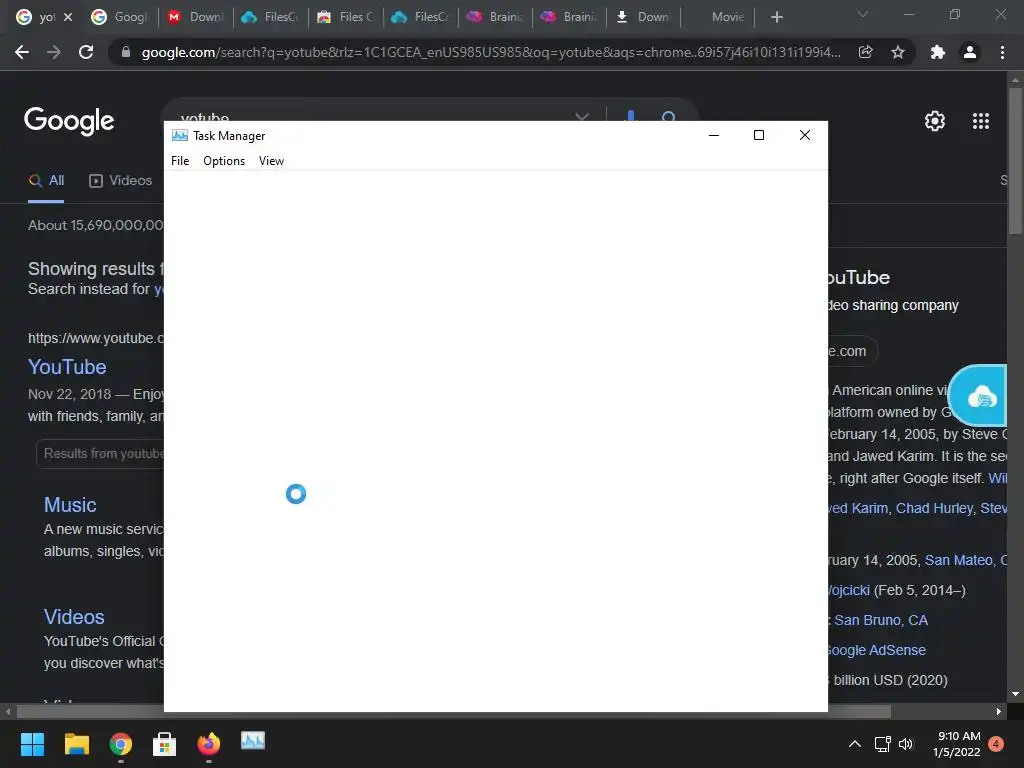
Task: Bookmark this page with the star icon
Action: point(898,52)
